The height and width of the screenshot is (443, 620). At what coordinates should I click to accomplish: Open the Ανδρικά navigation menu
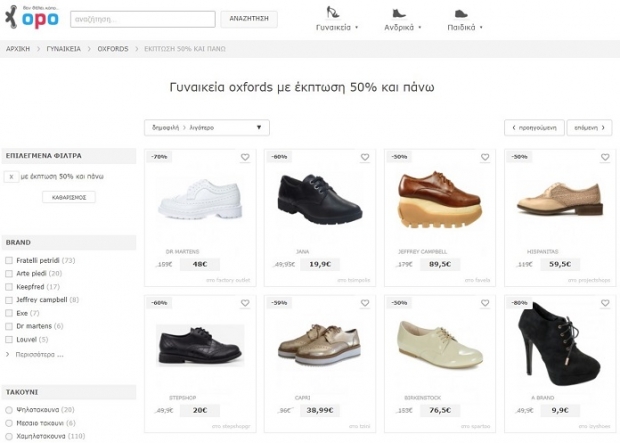click(x=399, y=28)
